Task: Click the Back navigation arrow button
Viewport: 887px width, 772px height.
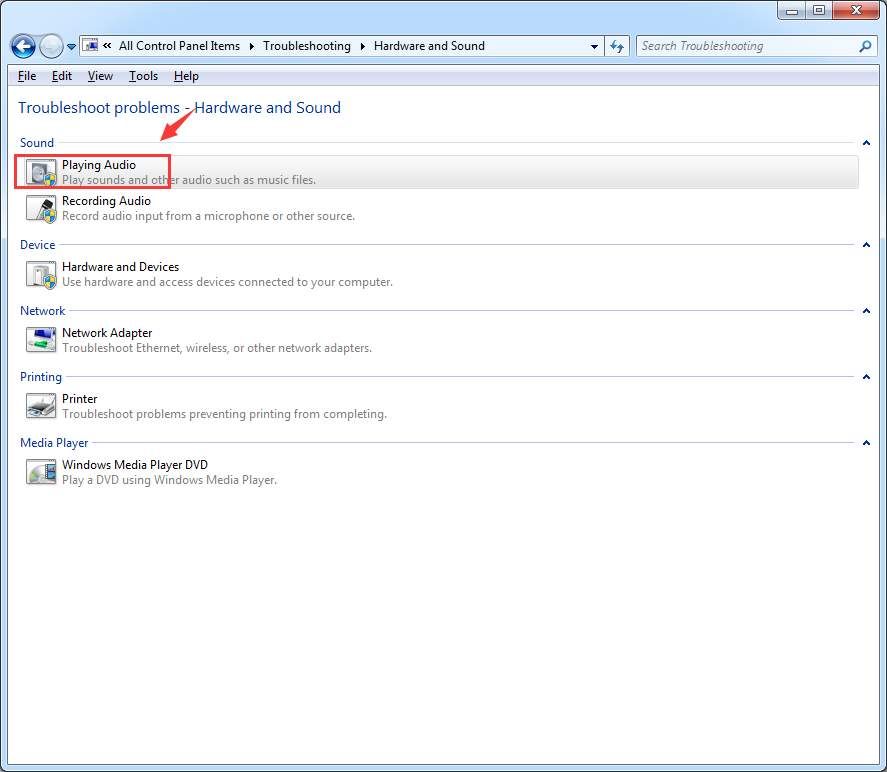Action: (23, 46)
